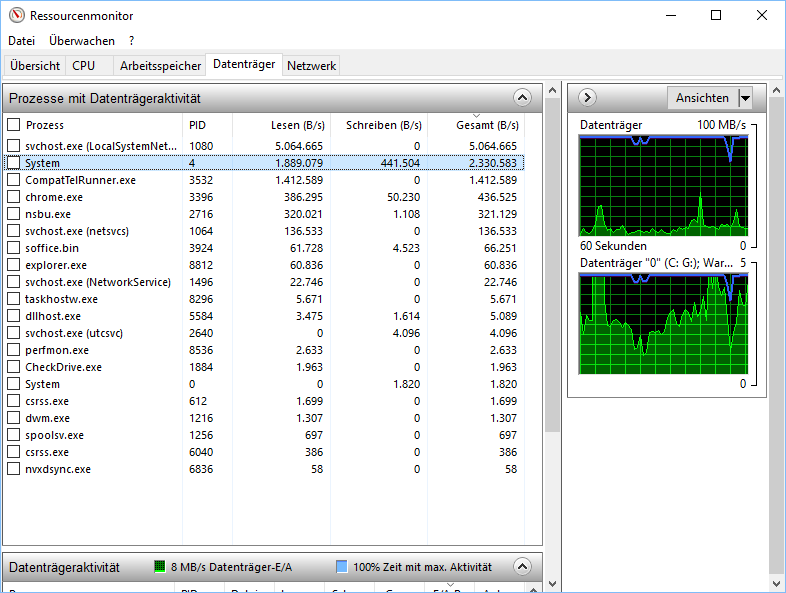The height and width of the screenshot is (593, 786).
Task: Click the main pane vertical scrollbar thumb
Action: click(x=552, y=265)
